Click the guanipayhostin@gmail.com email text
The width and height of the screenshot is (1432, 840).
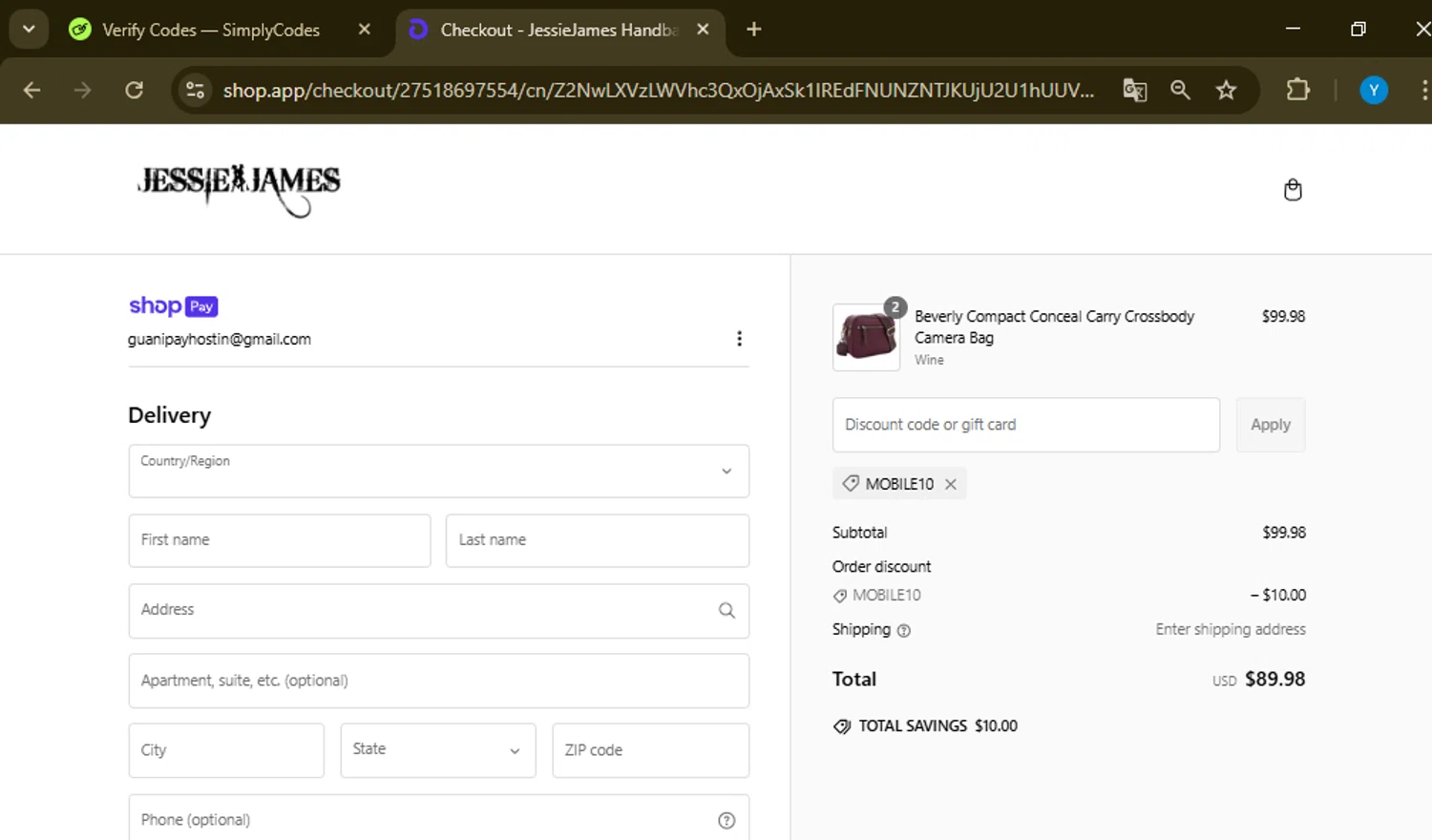pos(220,340)
